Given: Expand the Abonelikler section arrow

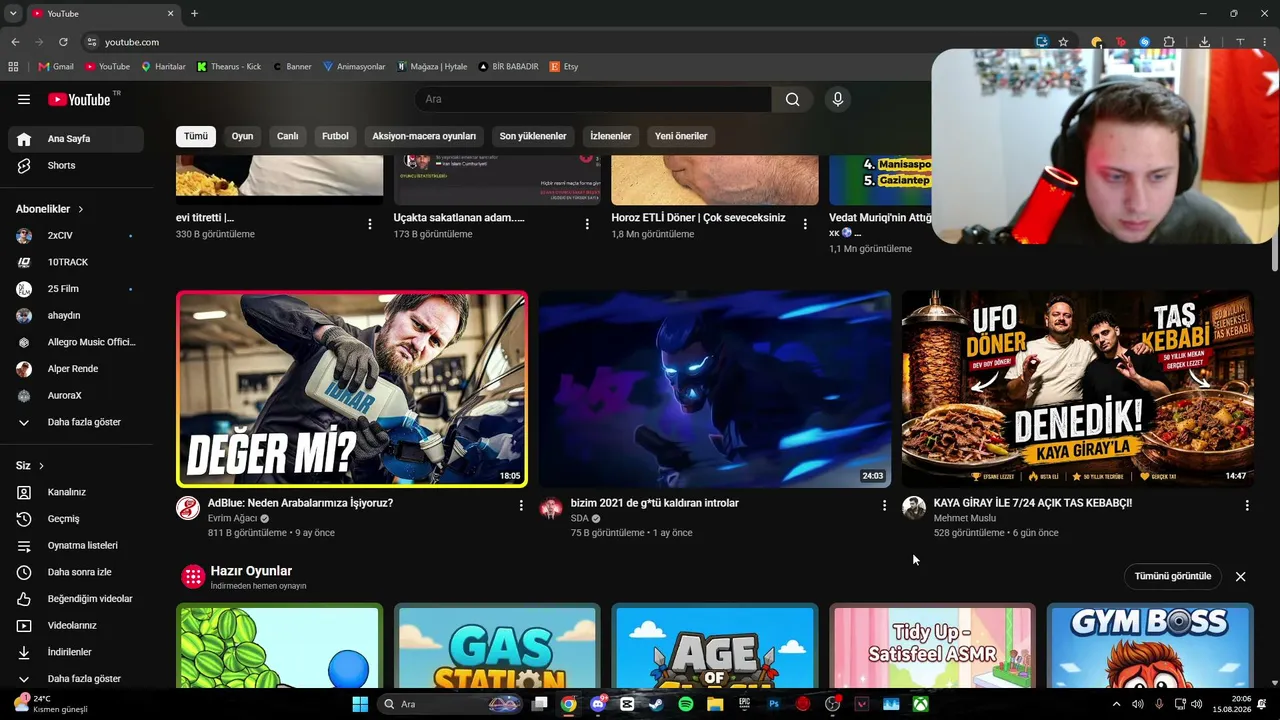Looking at the screenshot, I should (x=81, y=209).
